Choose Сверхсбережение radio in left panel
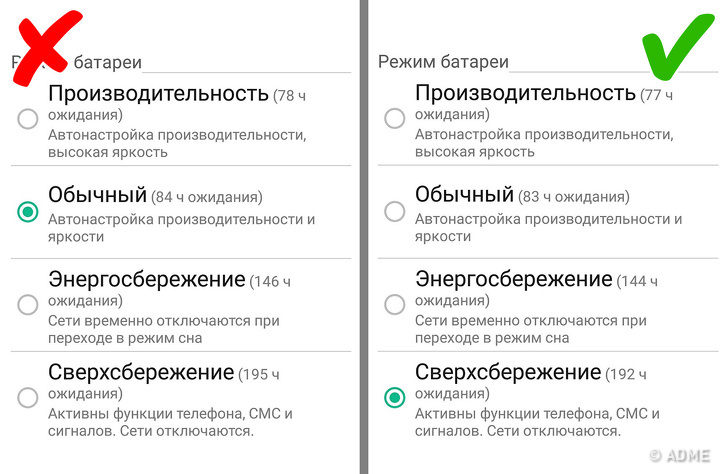The image size is (728, 474). coord(28,397)
